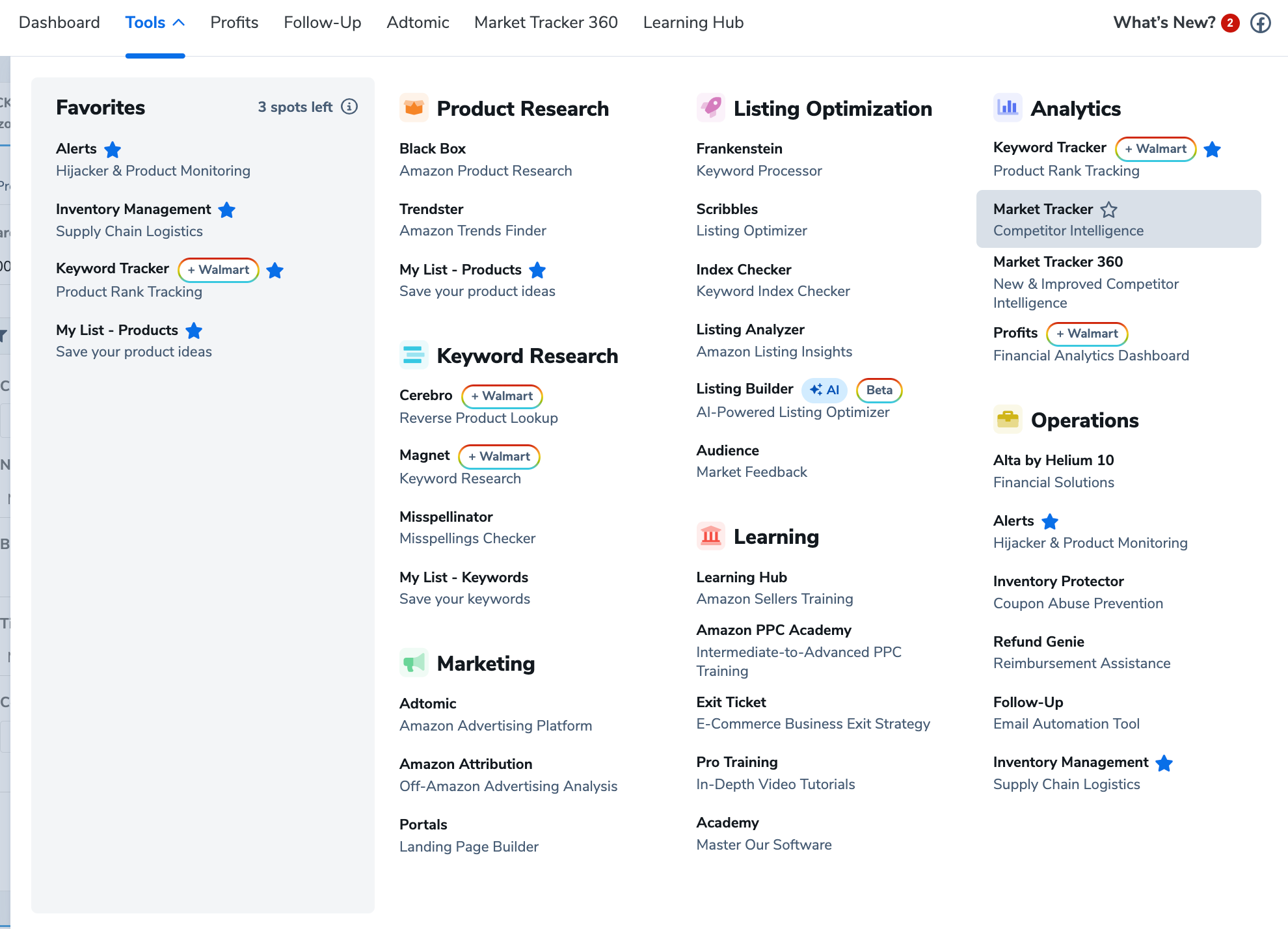Toggle Alerts star under Operations
The height and width of the screenshot is (929, 1288).
tap(1050, 521)
